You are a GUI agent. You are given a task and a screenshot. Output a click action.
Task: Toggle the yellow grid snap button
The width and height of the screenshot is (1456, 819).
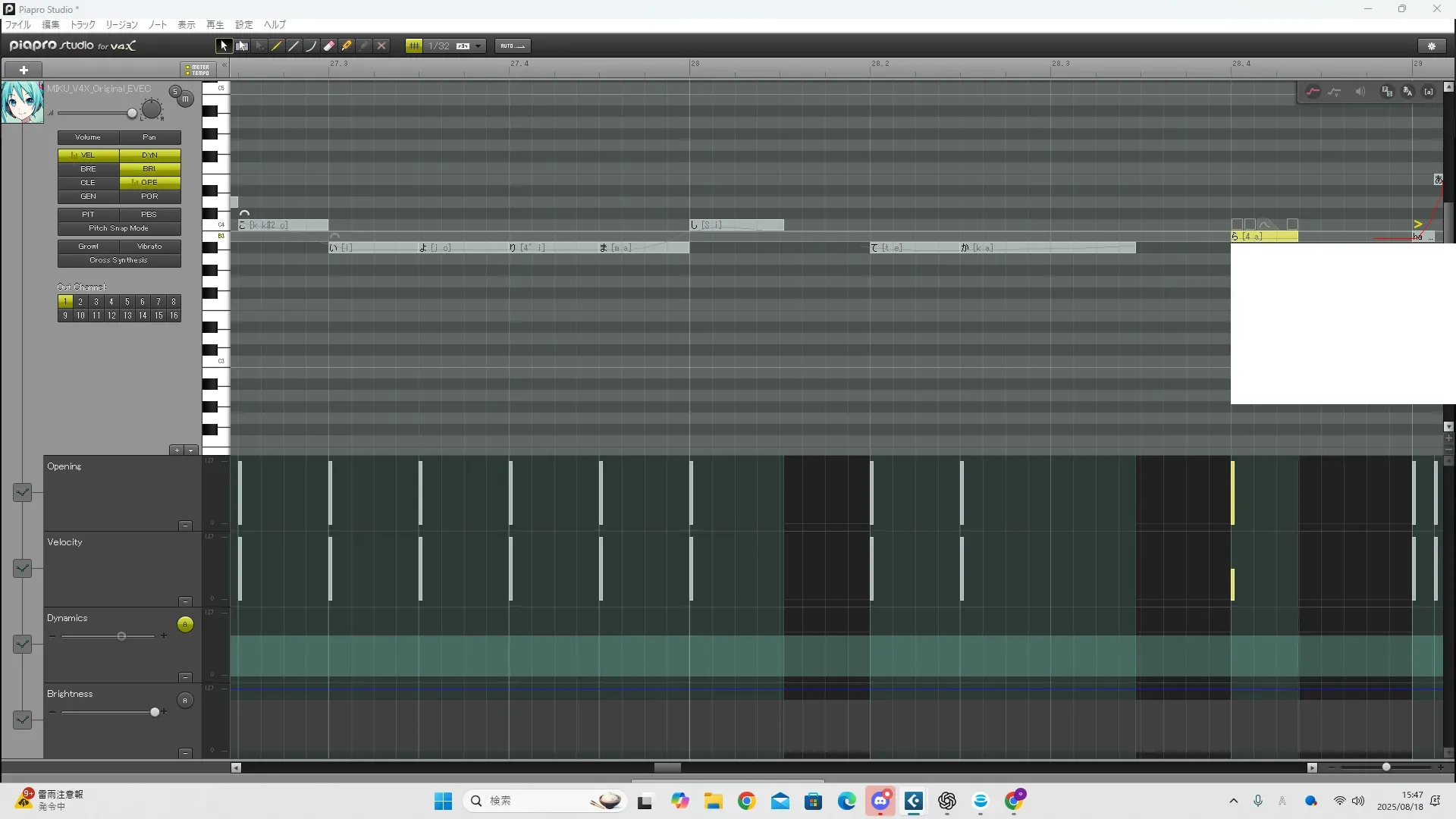[414, 46]
